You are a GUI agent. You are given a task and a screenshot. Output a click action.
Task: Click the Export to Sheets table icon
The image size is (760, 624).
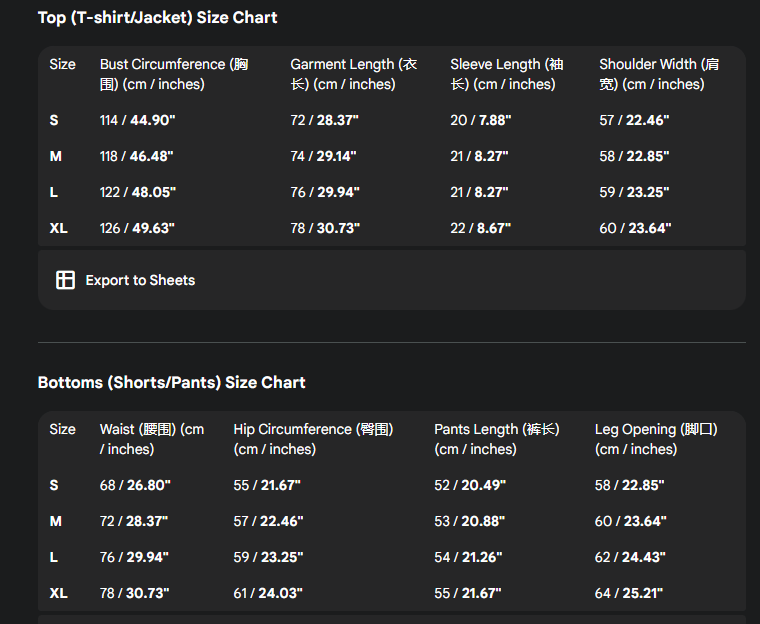coord(65,280)
